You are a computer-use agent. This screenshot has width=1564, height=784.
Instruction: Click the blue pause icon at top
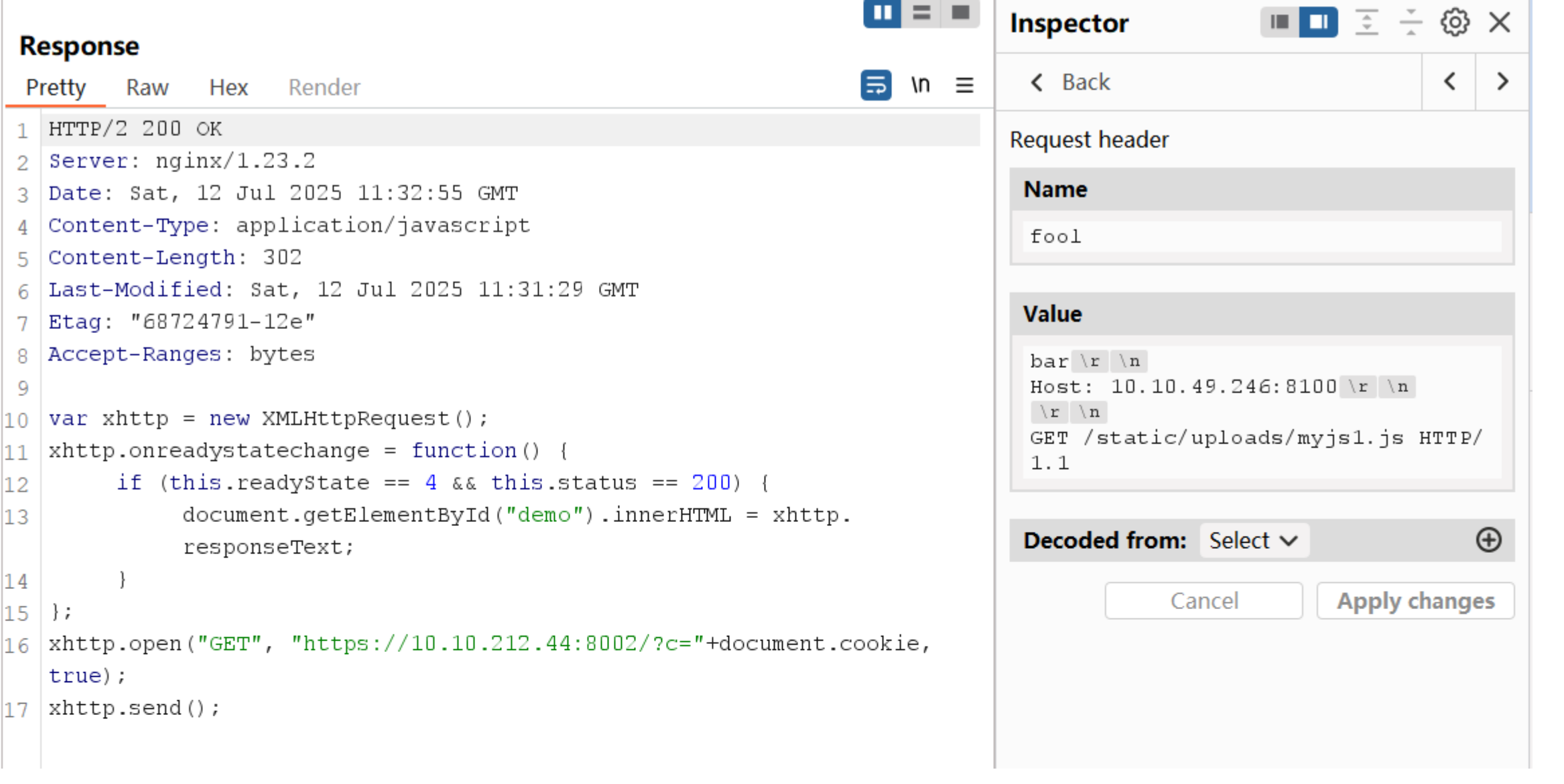pos(882,11)
